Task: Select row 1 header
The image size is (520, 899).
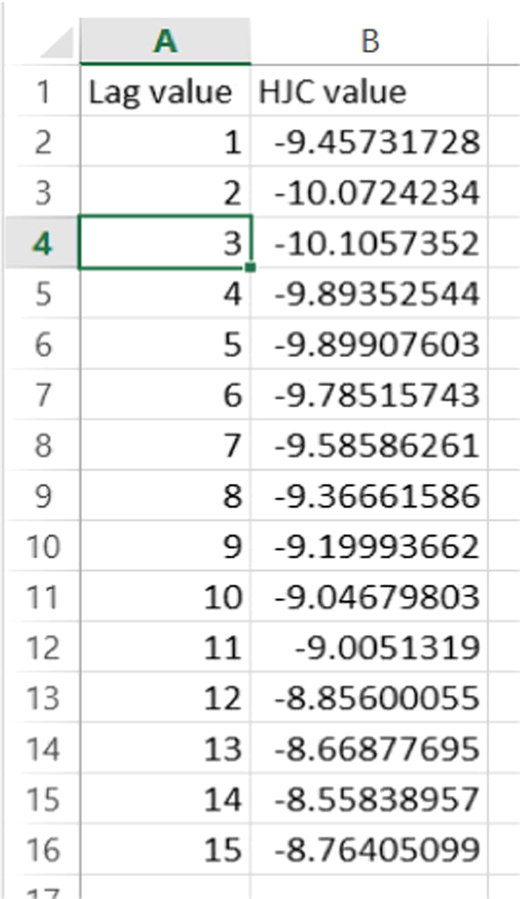Action: pyautogui.click(x=42, y=92)
